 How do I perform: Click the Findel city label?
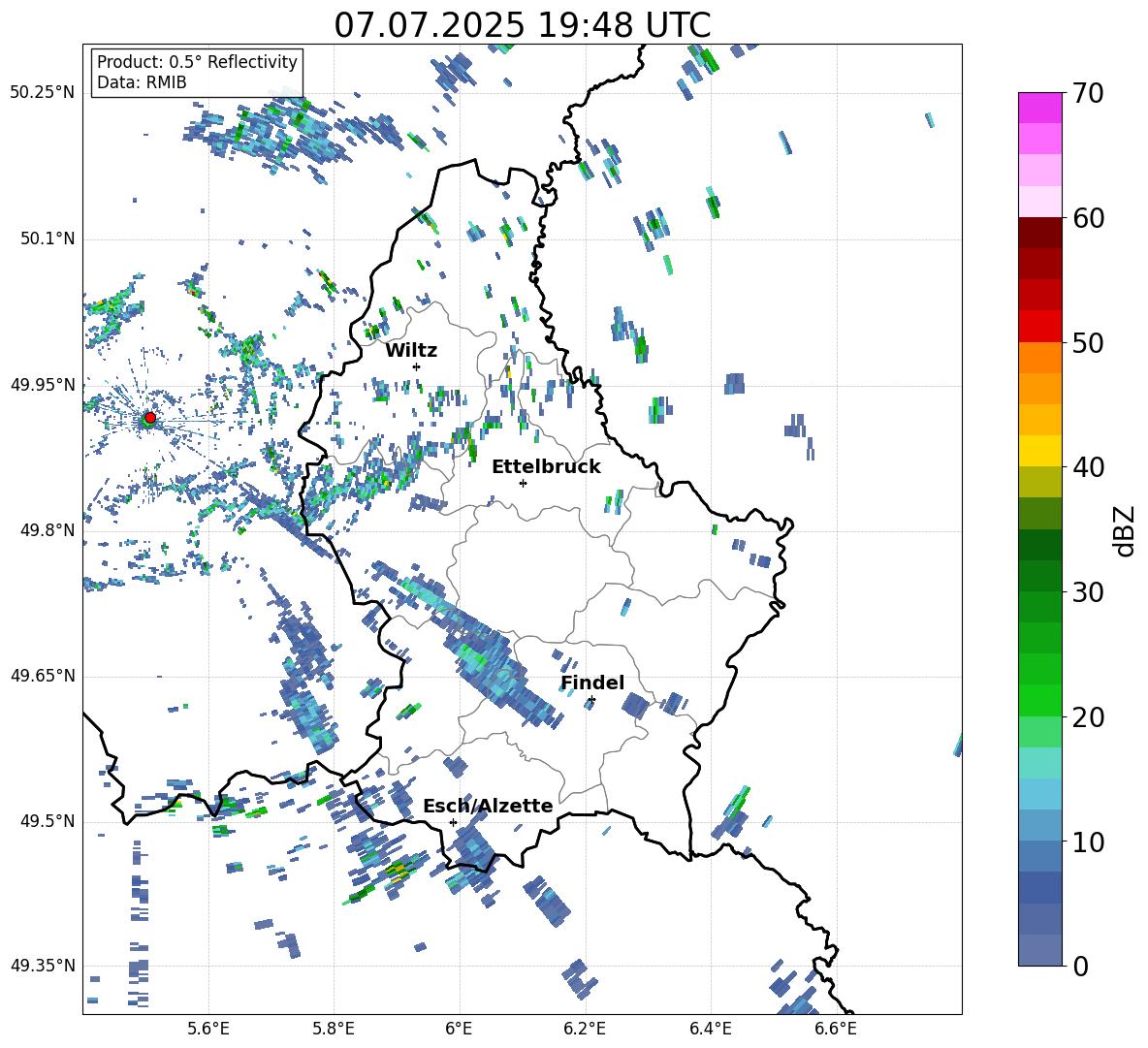point(592,683)
